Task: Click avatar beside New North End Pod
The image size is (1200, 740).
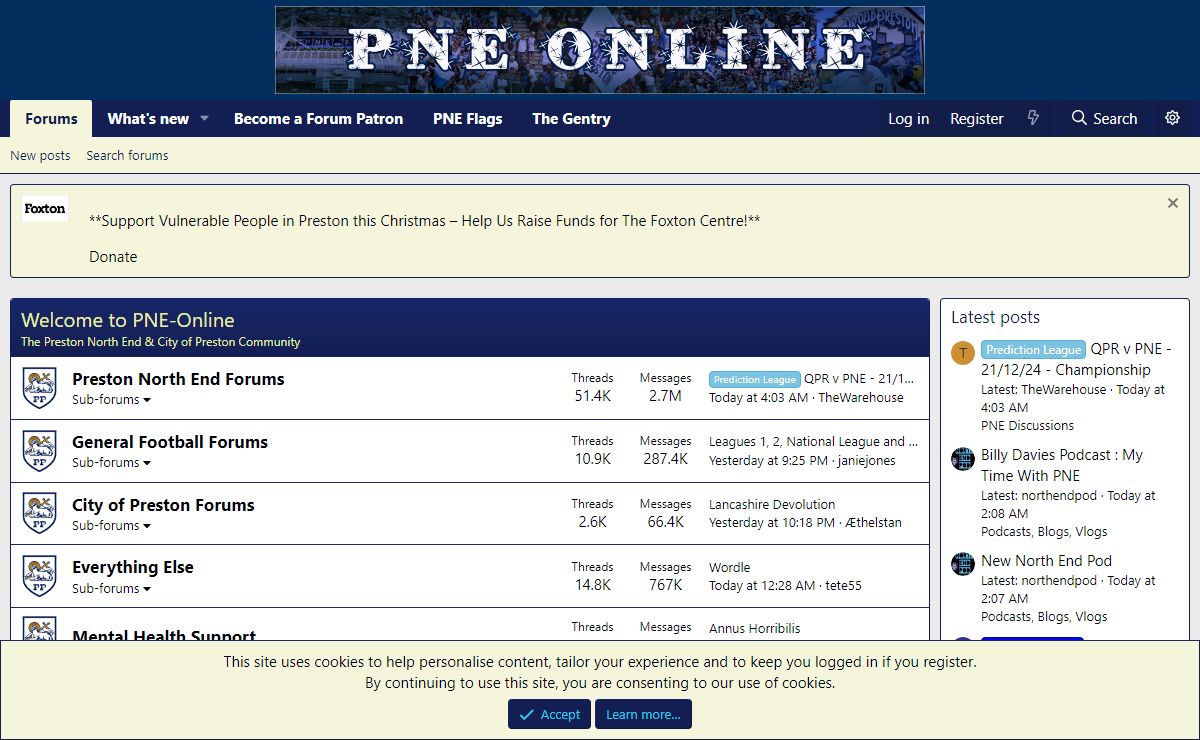Action: click(963, 563)
